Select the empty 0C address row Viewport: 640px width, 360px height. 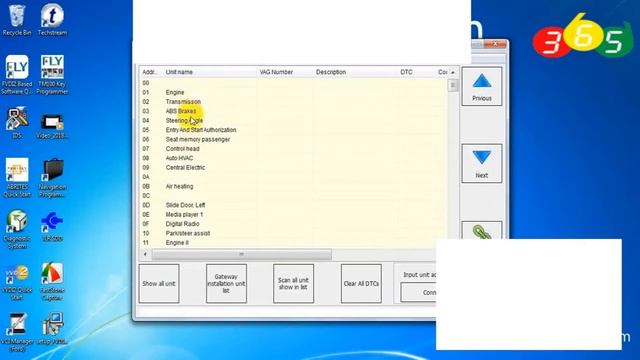tap(293, 196)
